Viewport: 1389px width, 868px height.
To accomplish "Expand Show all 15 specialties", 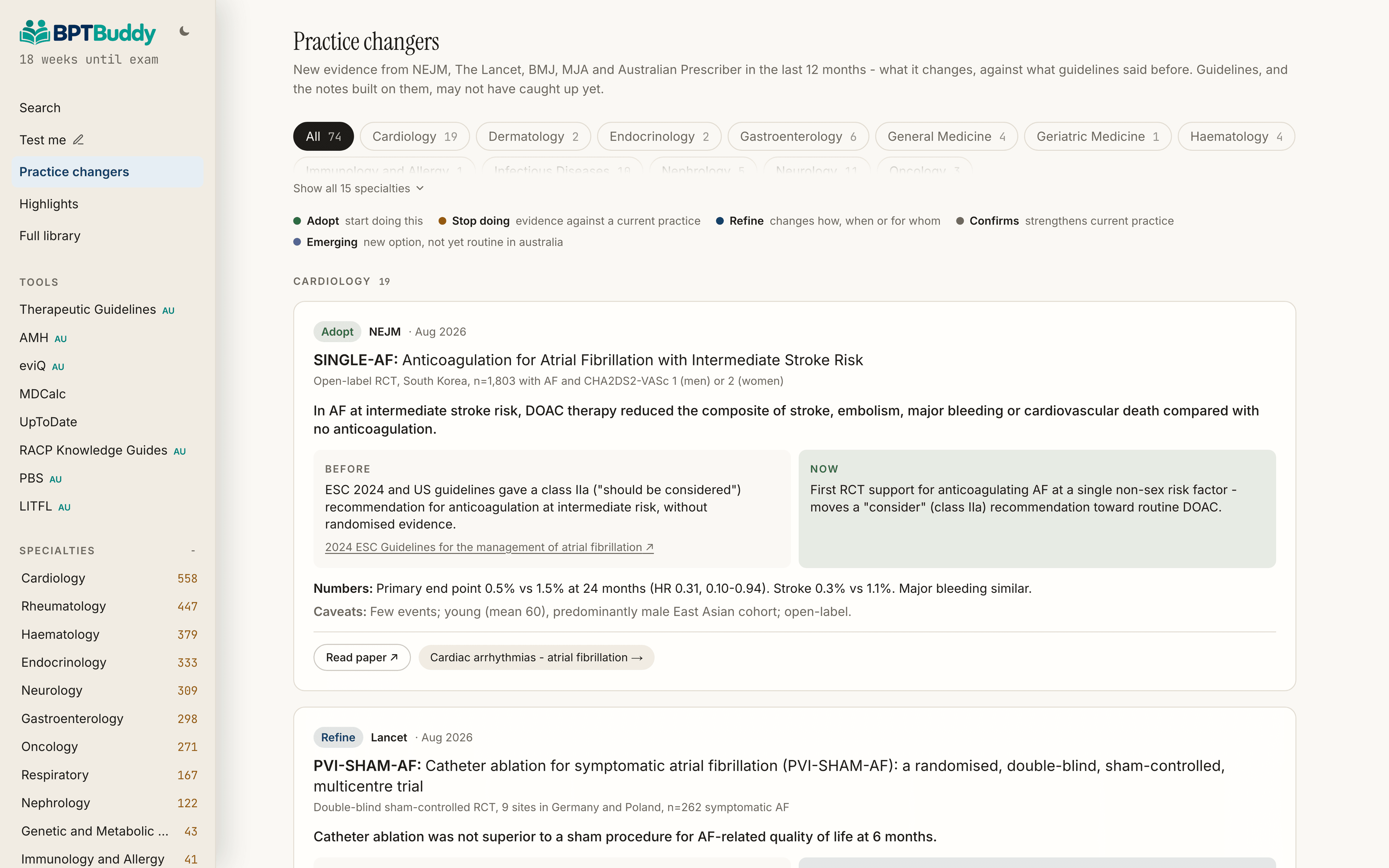I will pyautogui.click(x=359, y=188).
